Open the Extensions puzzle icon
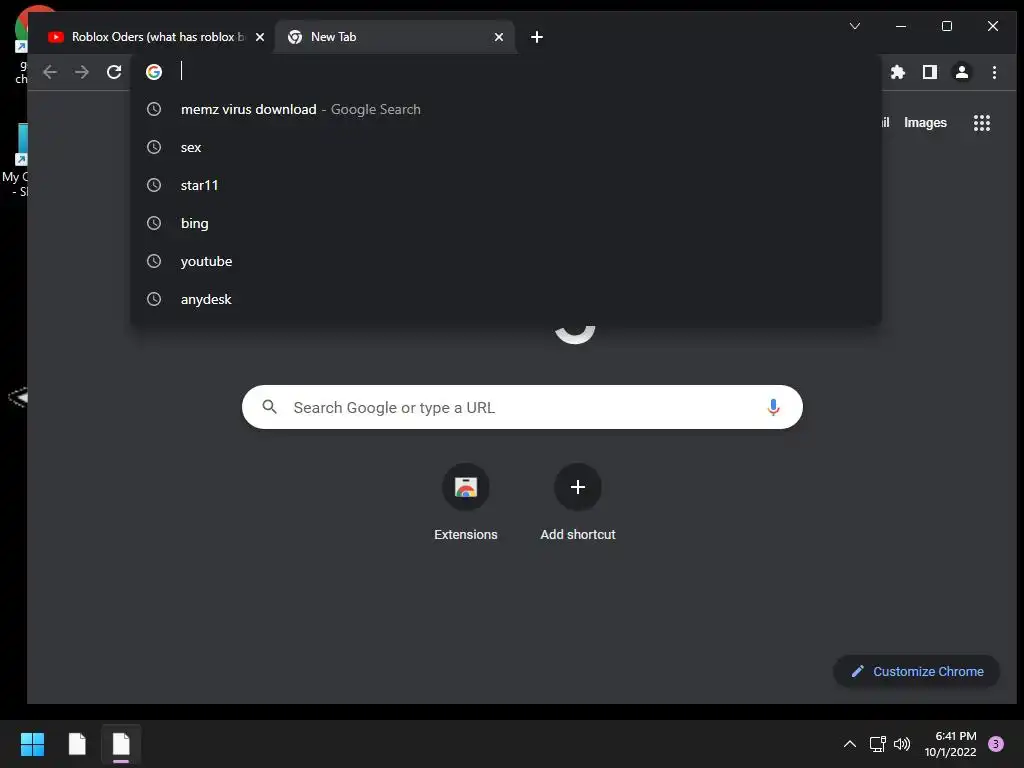Image resolution: width=1024 pixels, height=768 pixels. (898, 72)
